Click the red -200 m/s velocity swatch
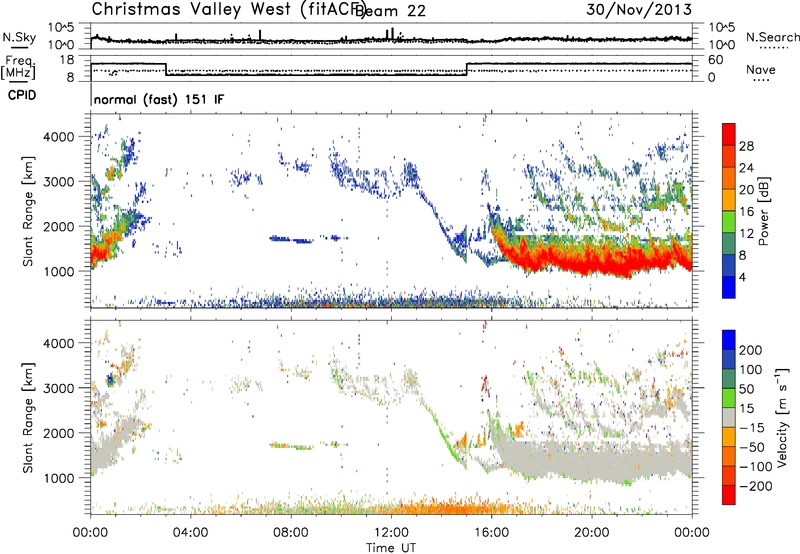800x554 pixels. tap(729, 495)
